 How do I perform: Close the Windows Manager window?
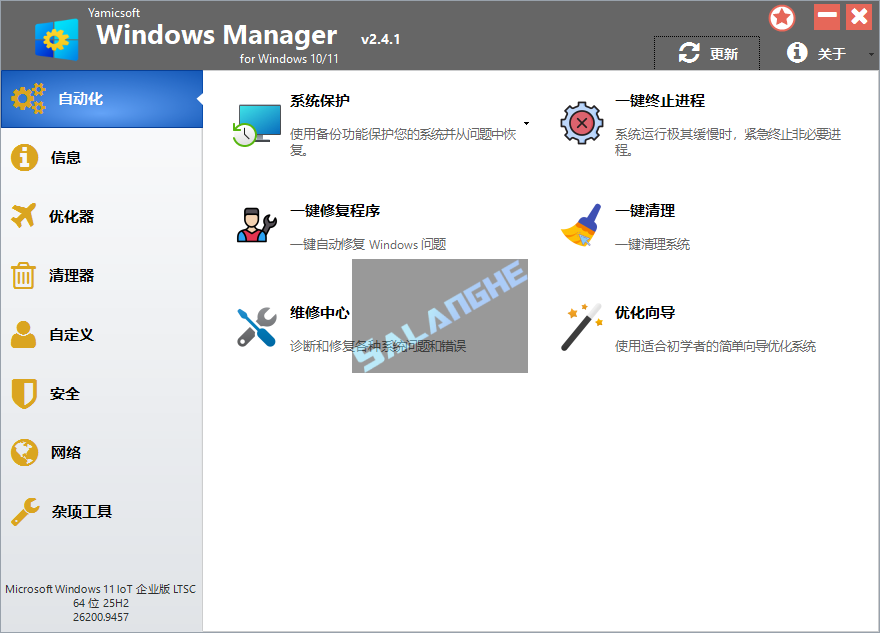[859, 17]
